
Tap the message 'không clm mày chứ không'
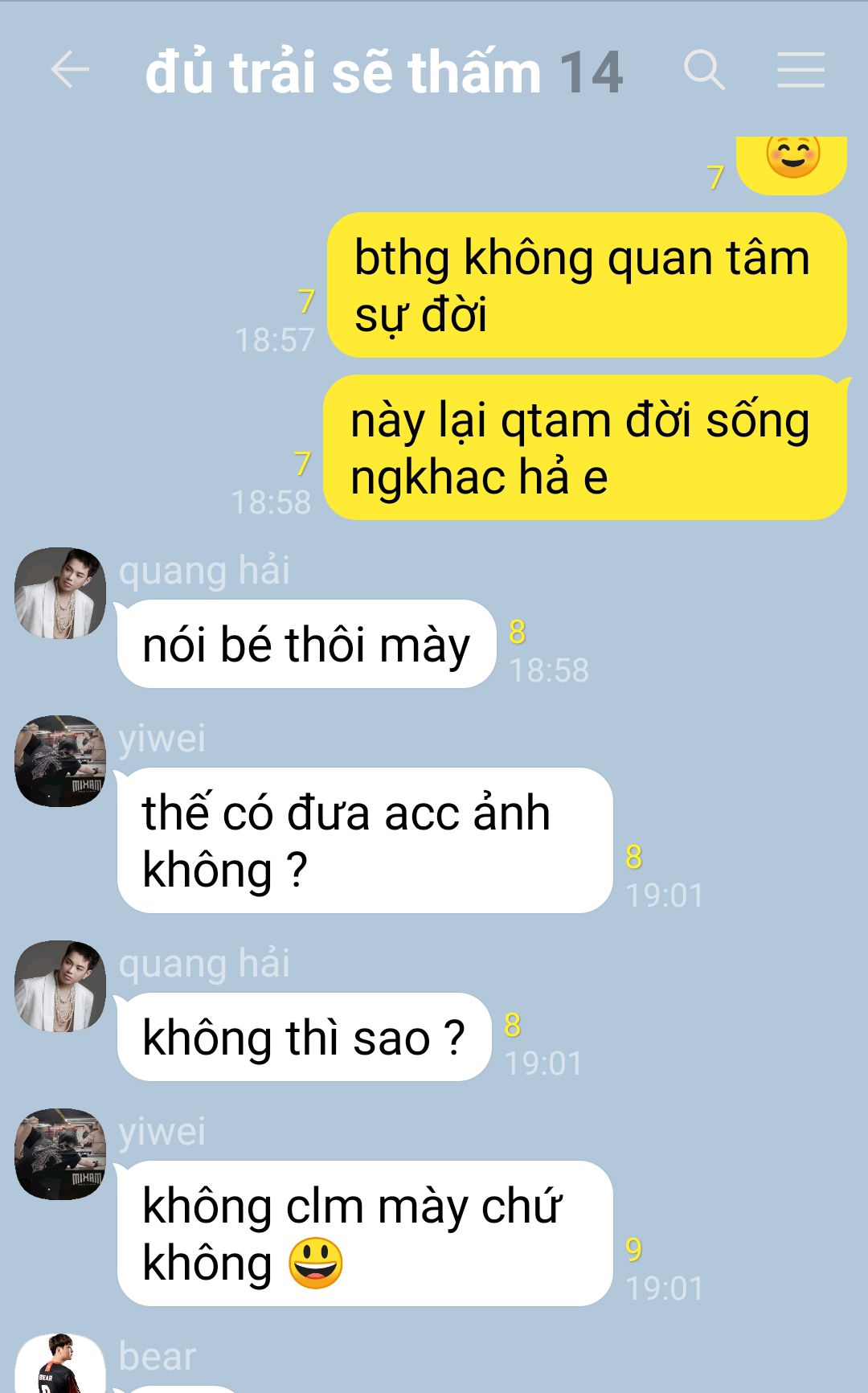click(x=365, y=1233)
